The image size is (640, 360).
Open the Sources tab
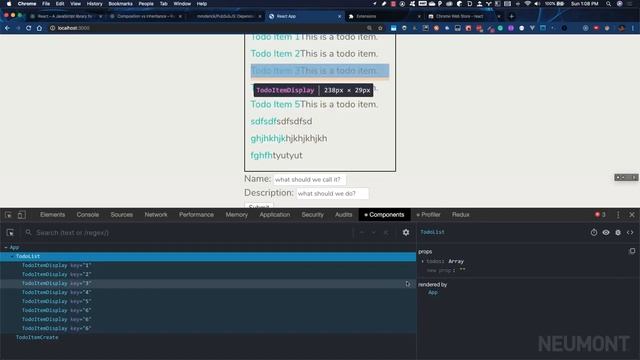pyautogui.click(x=122, y=215)
